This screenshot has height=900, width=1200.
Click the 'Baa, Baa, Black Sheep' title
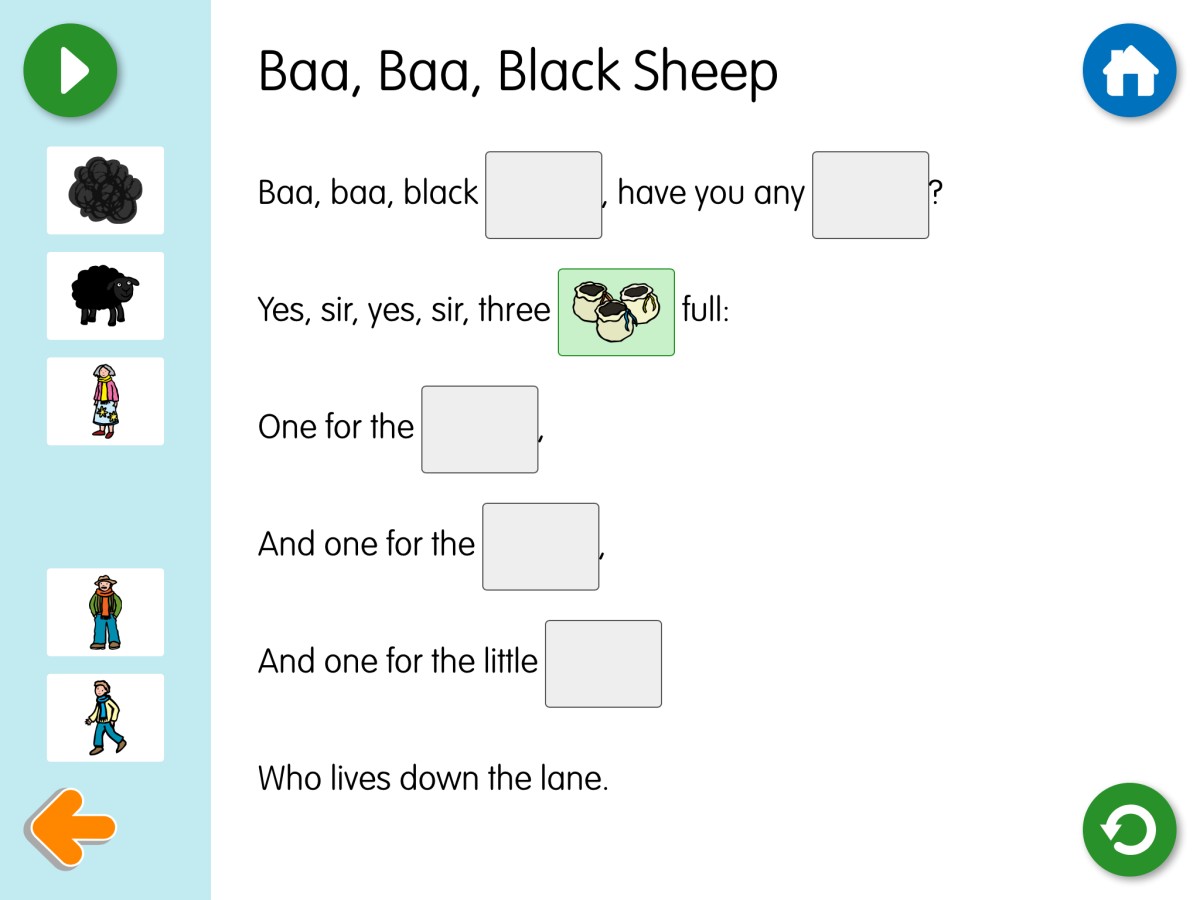click(518, 72)
